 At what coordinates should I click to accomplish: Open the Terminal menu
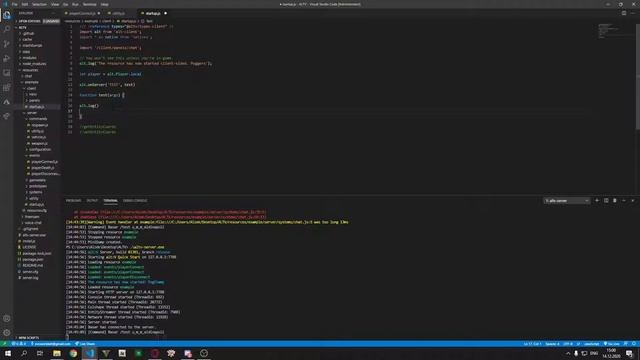pos(89,4)
